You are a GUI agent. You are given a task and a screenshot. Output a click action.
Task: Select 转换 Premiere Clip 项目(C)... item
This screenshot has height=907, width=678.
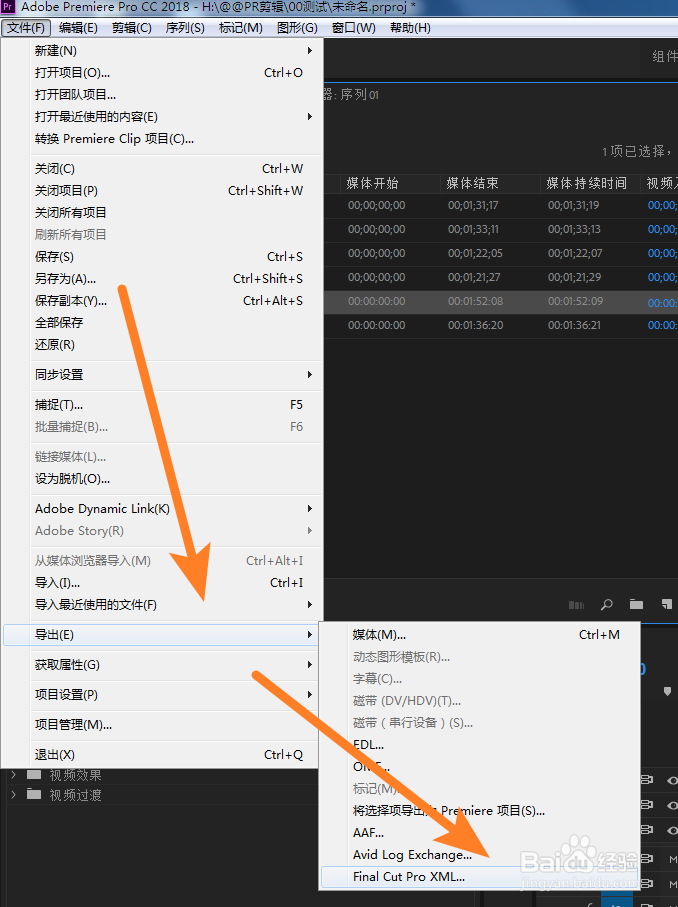coord(161,138)
